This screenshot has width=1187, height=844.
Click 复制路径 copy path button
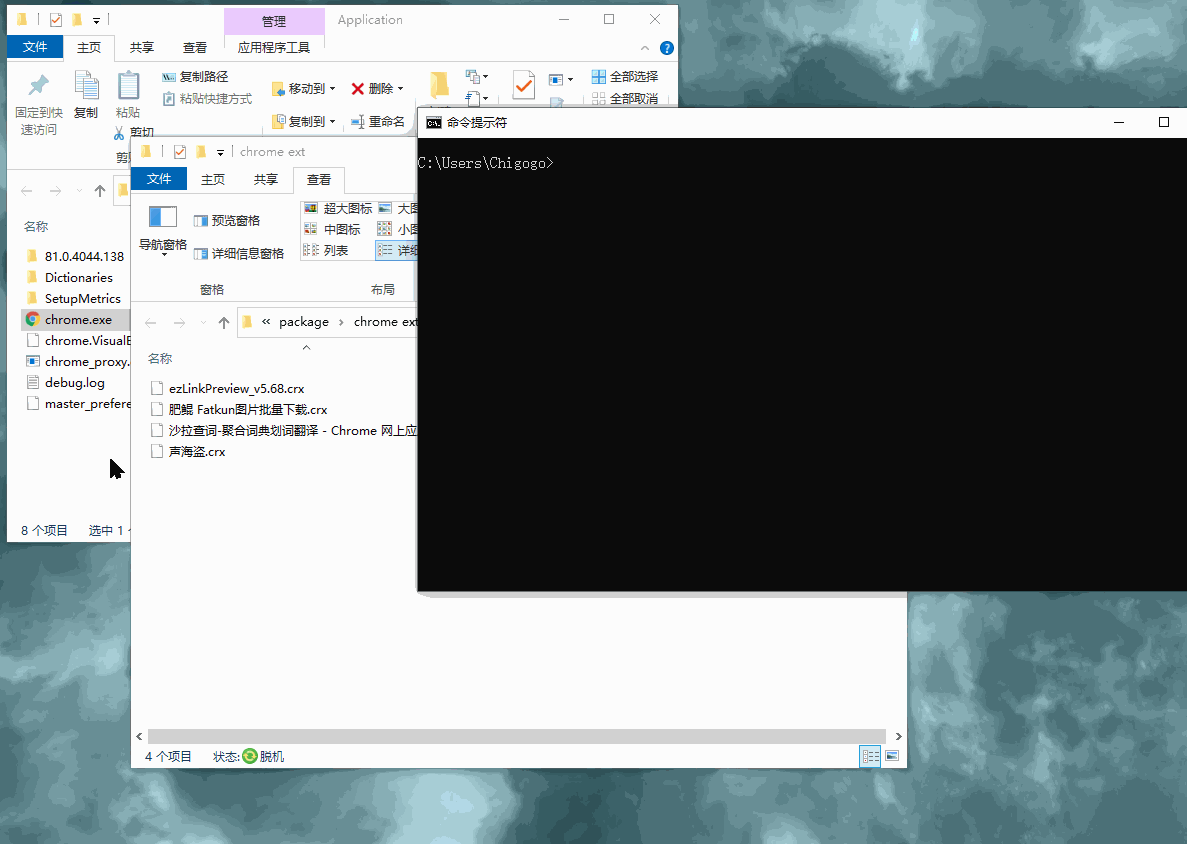(195, 77)
